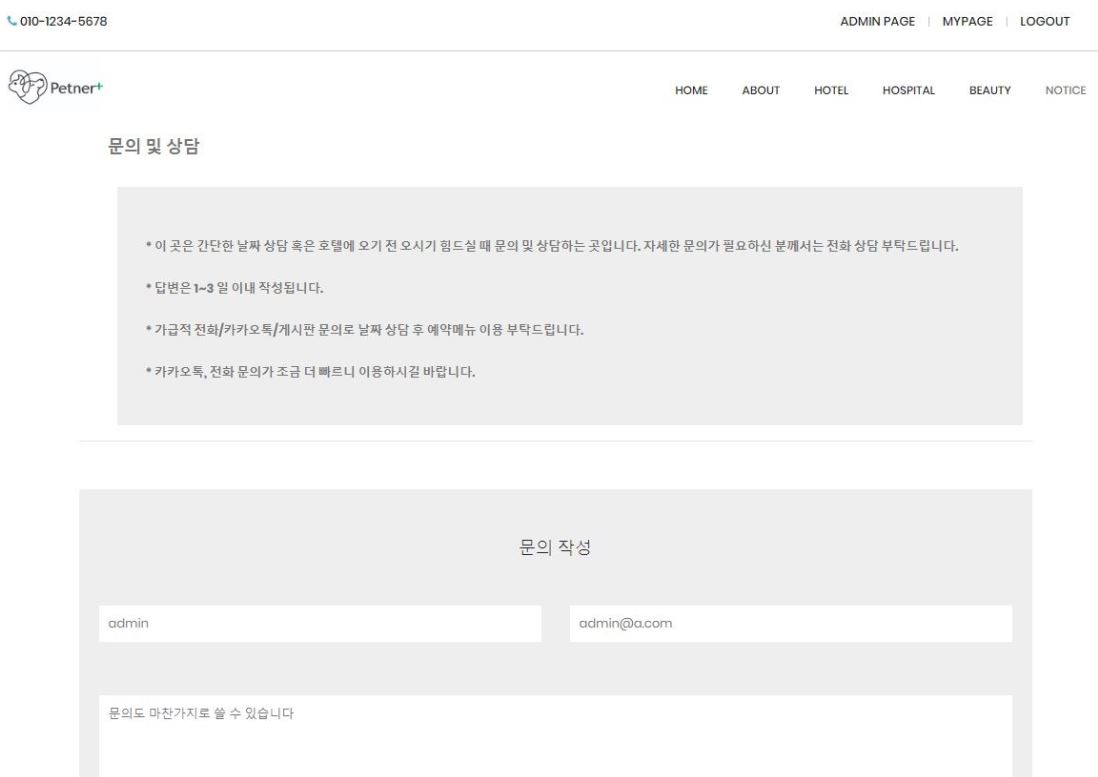Viewport: 1098px width, 777px height.
Task: Click the first notice line starting 이 곳은 간단한
Action: [x=552, y=246]
